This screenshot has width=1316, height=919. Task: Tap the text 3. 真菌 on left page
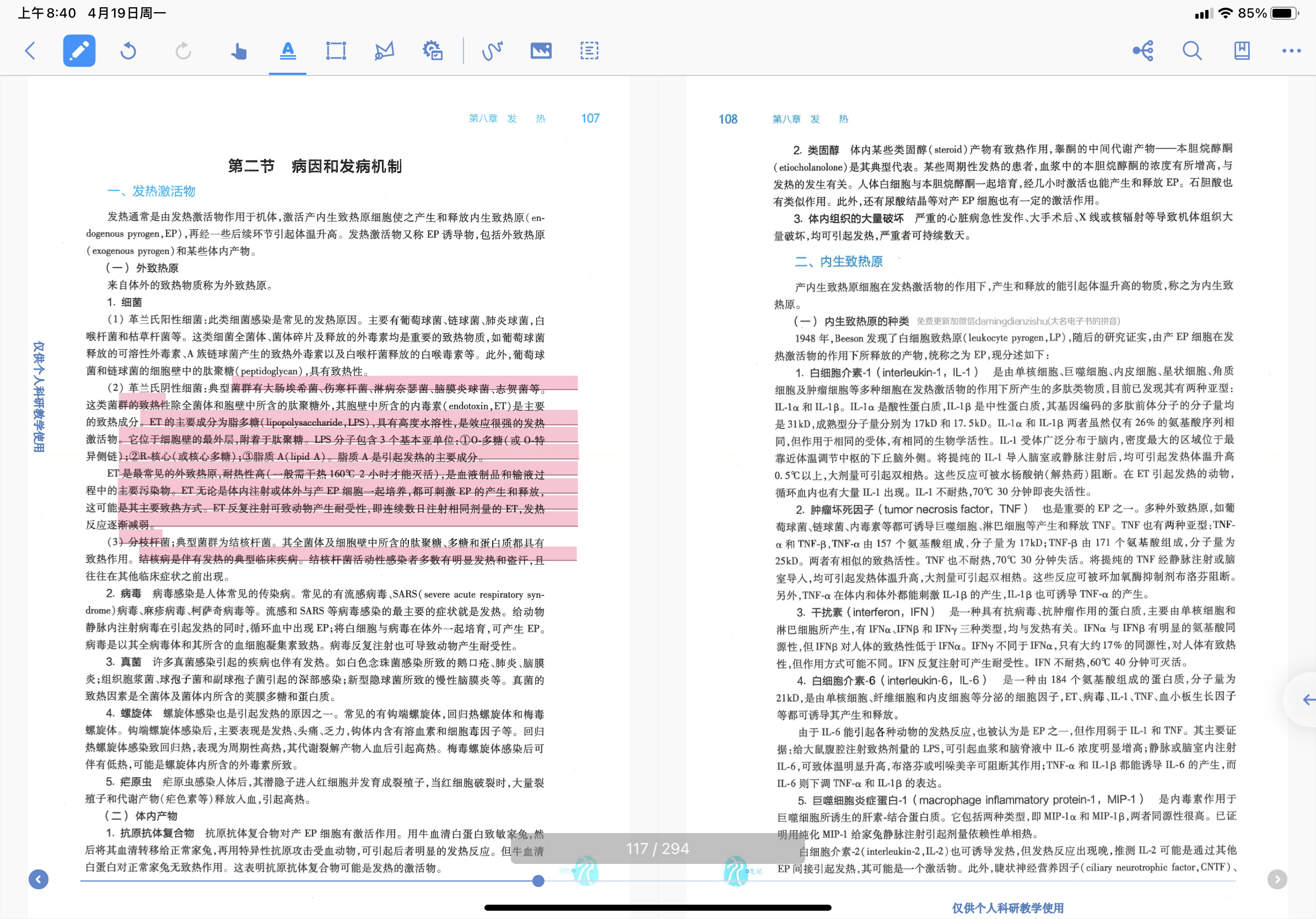tap(123, 662)
